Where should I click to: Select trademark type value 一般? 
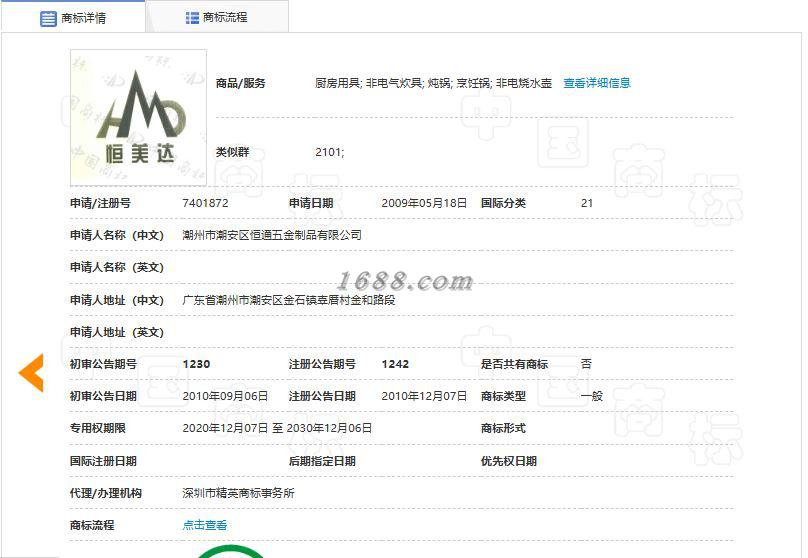click(x=592, y=396)
